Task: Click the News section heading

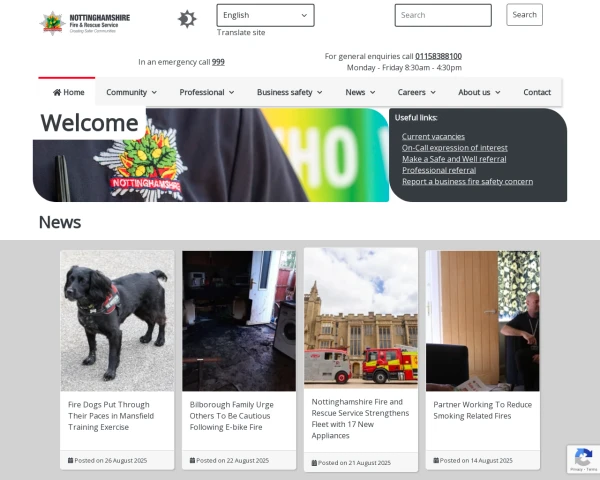Action: click(60, 222)
